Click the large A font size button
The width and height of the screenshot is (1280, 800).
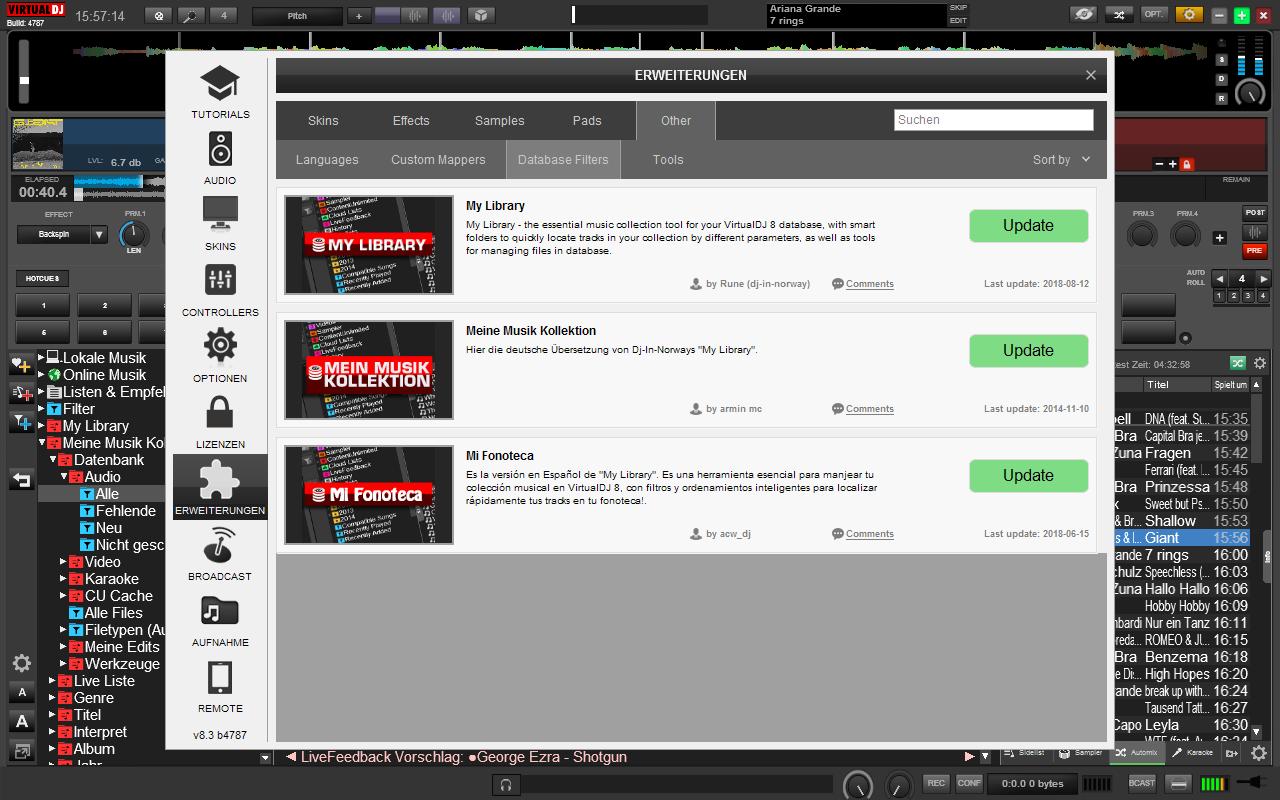coord(22,721)
